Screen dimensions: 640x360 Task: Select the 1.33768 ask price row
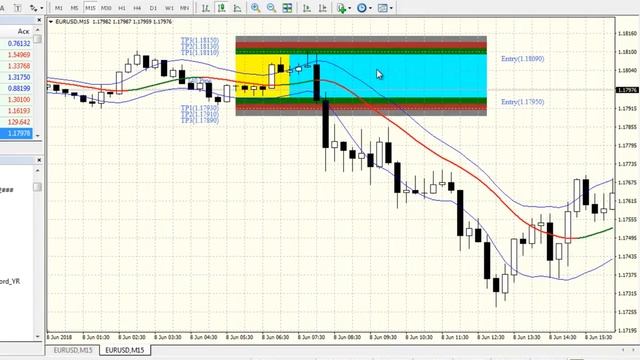pyautogui.click(x=16, y=66)
